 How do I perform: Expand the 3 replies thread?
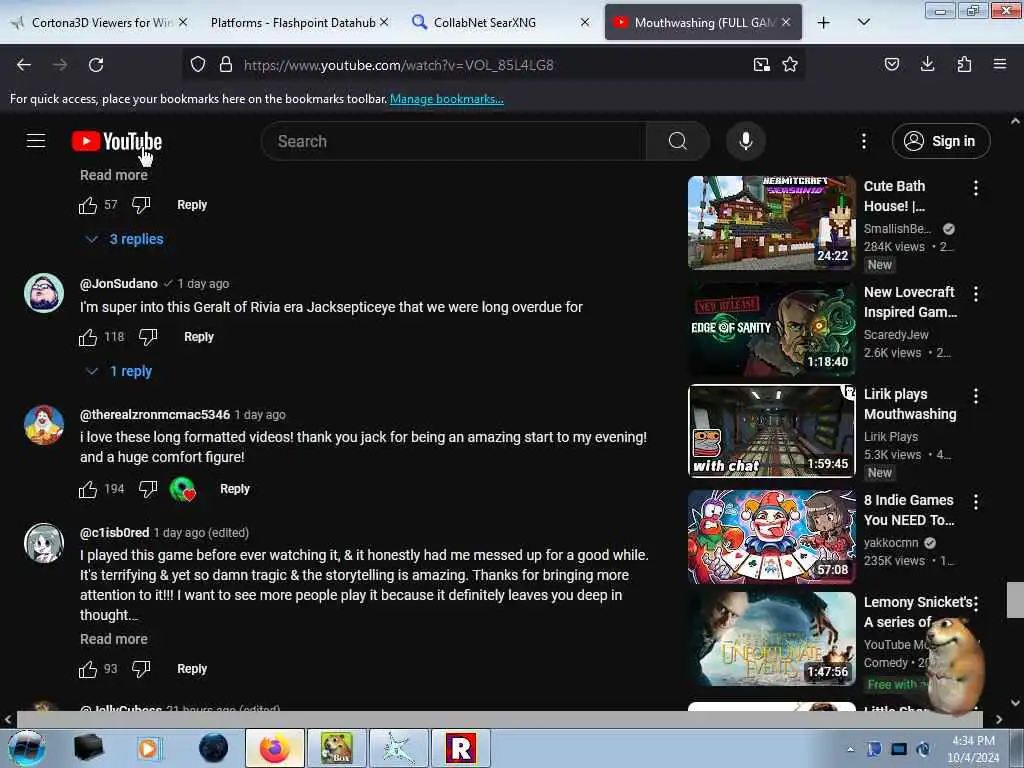tap(125, 240)
